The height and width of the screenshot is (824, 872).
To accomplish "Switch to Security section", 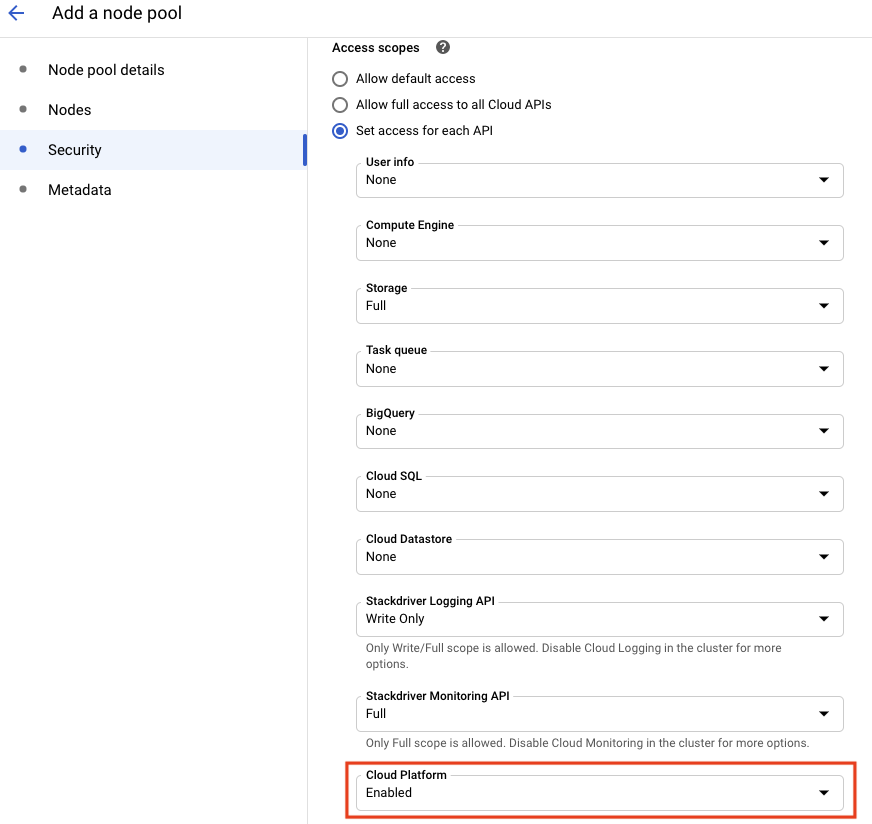I will pos(75,150).
